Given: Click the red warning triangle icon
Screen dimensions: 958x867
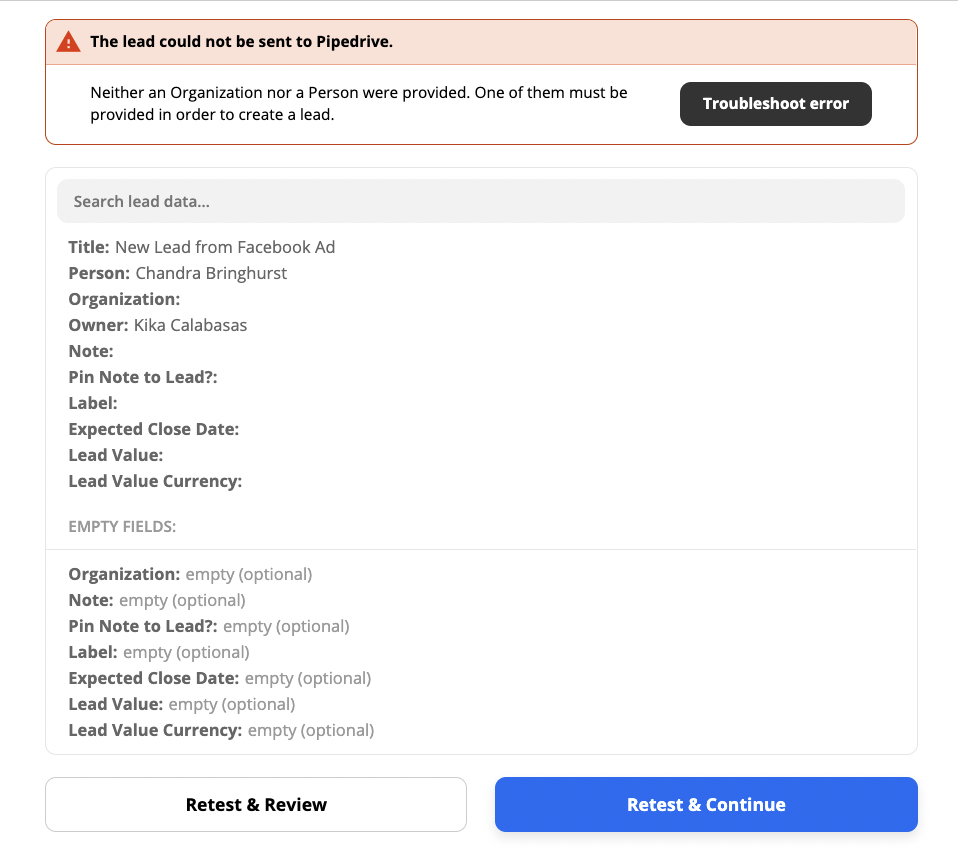Looking at the screenshot, I should click(x=68, y=42).
